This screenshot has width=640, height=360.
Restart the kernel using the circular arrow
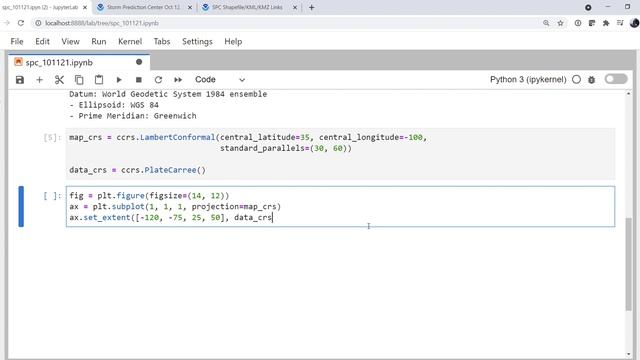pos(158,80)
